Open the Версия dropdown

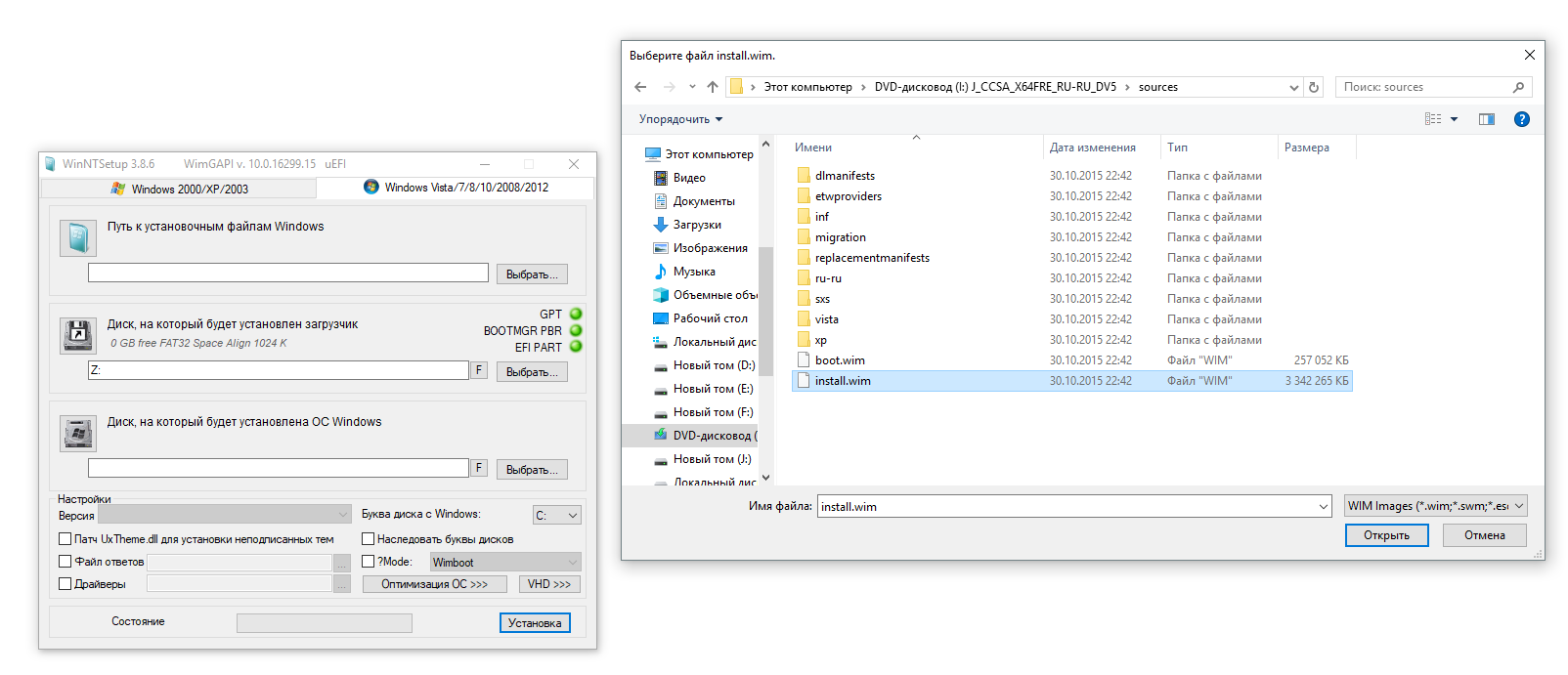coord(225,515)
